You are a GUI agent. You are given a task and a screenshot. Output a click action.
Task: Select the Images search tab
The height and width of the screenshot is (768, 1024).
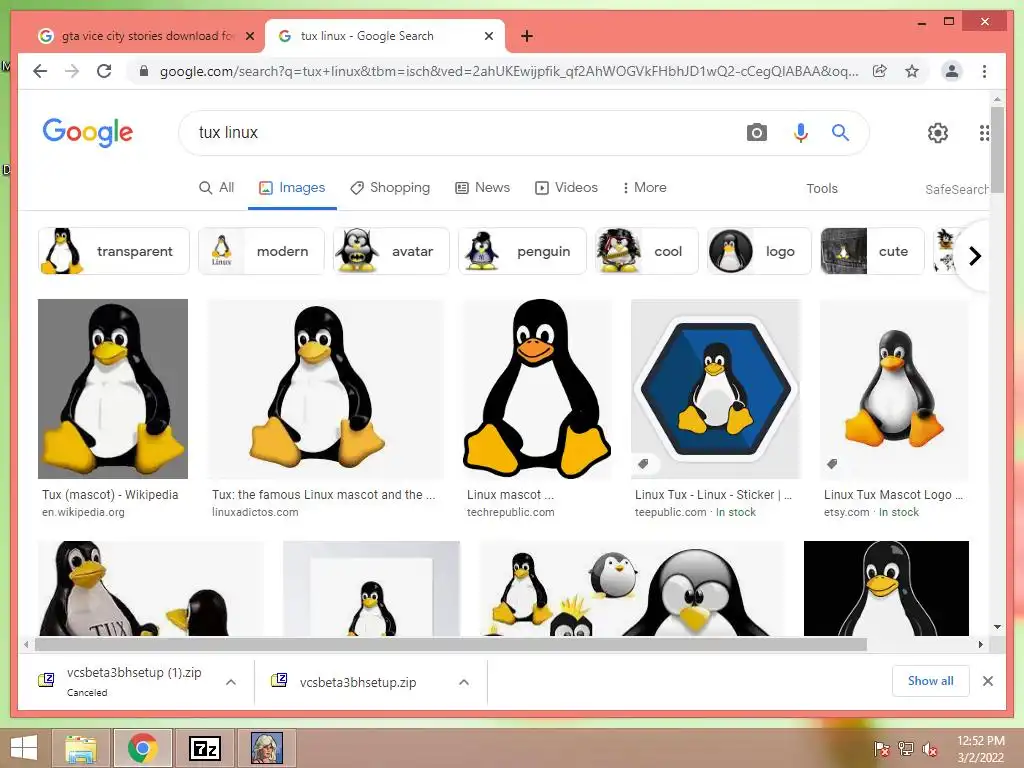[292, 187]
